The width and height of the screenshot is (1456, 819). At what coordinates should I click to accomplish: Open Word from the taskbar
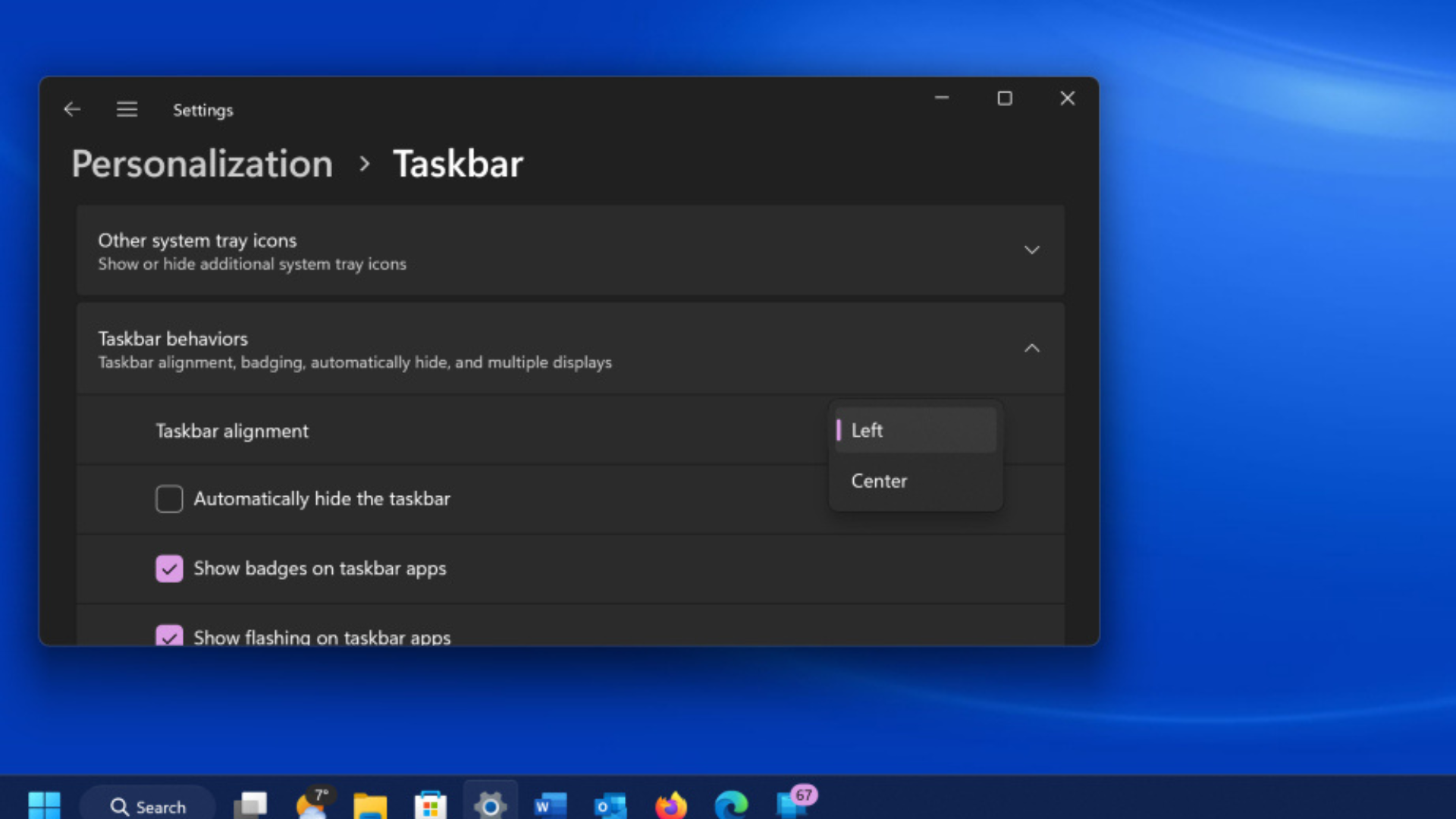(551, 805)
